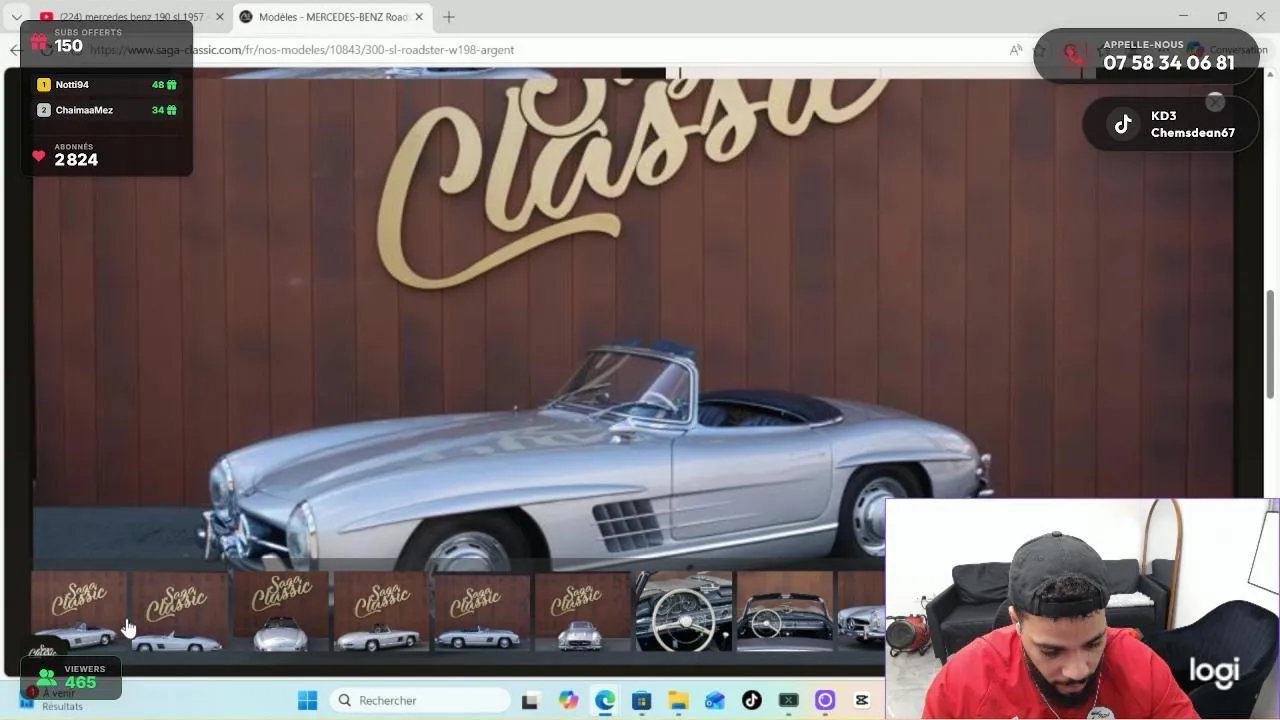Click the read aloud icon in address bar

tap(1015, 50)
